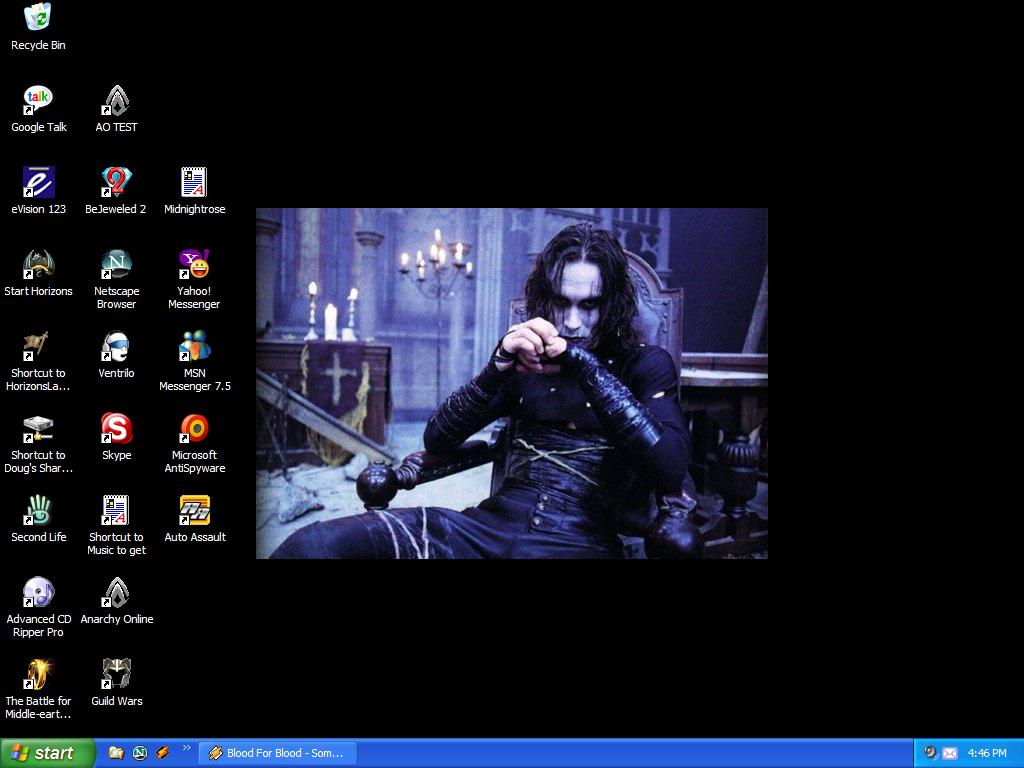Image resolution: width=1024 pixels, height=768 pixels.
Task: Click the Netscape Quick Launch icon
Action: click(x=140, y=753)
